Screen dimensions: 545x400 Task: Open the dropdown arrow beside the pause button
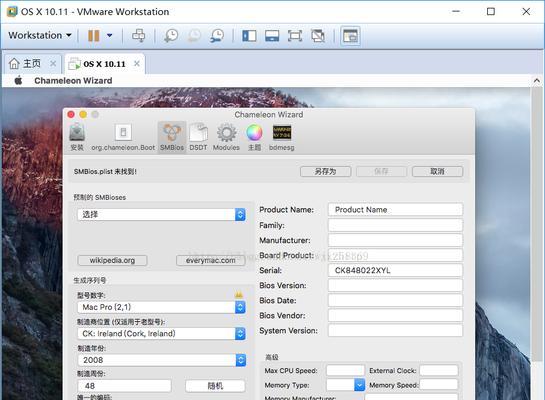pos(109,35)
